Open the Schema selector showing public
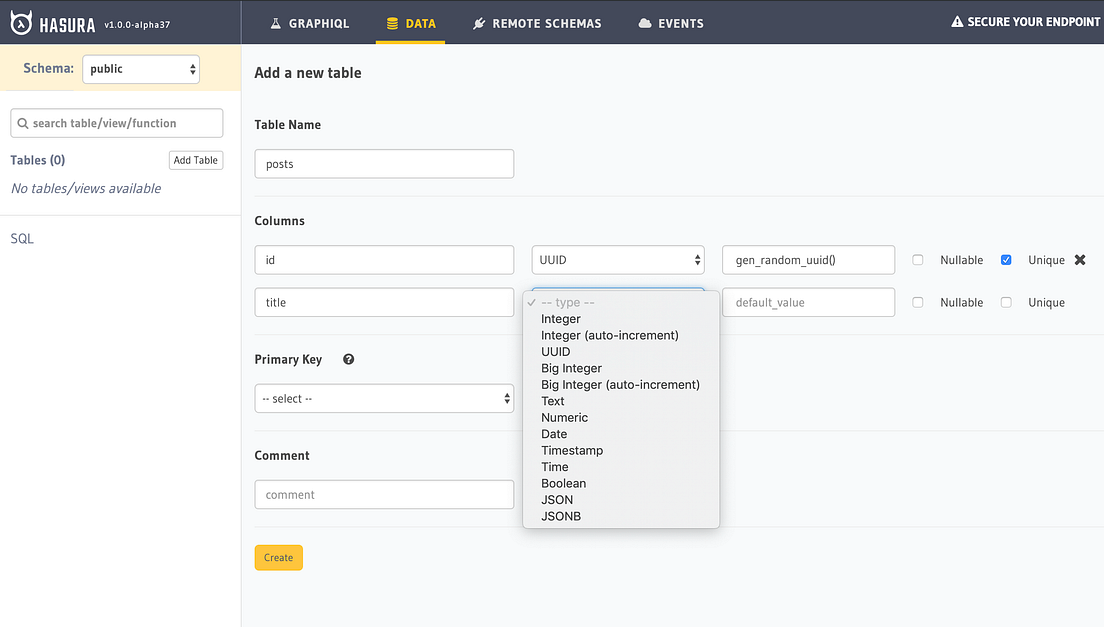 coord(140,69)
